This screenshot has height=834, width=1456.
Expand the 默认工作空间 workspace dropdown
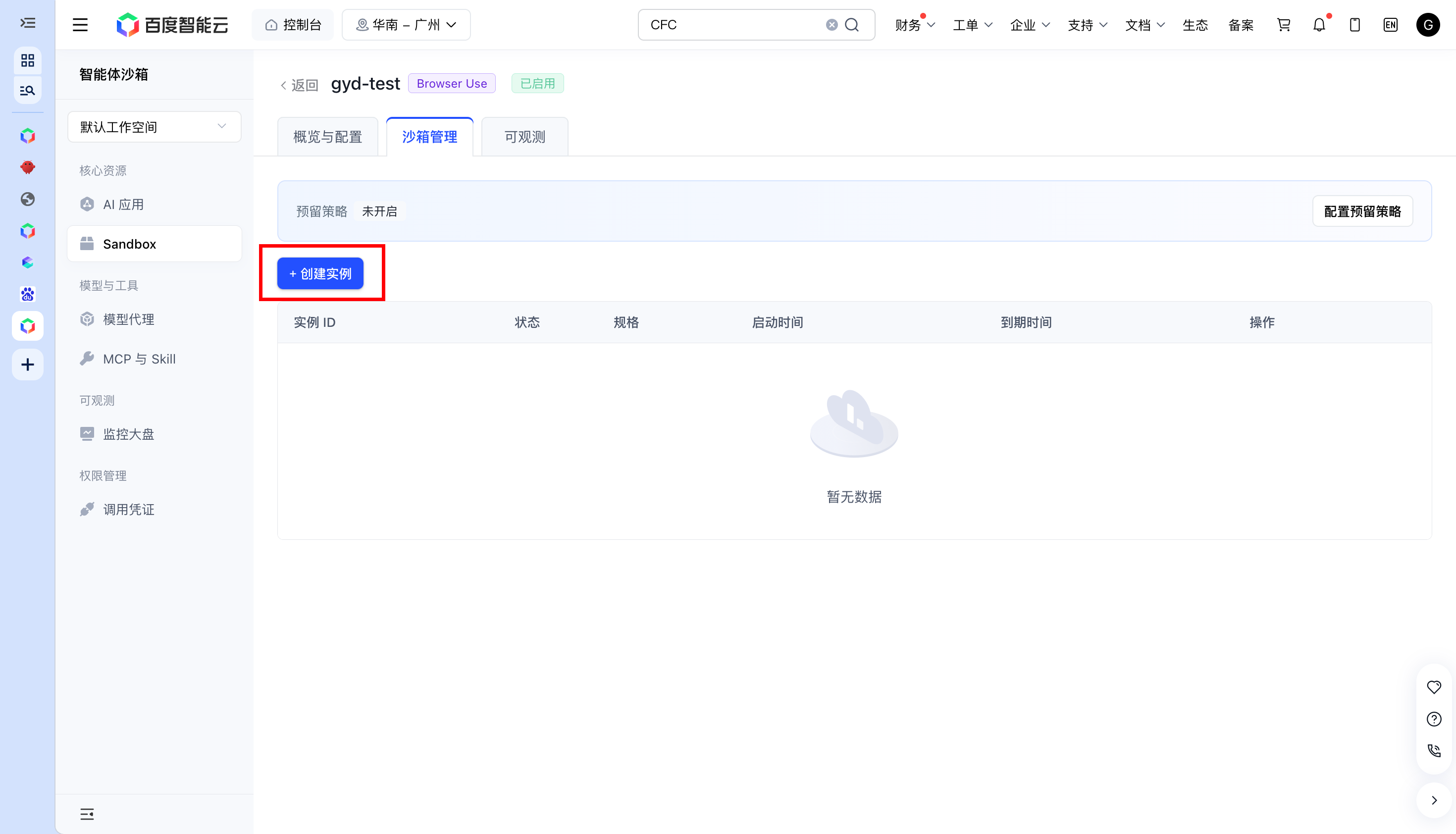(x=154, y=127)
